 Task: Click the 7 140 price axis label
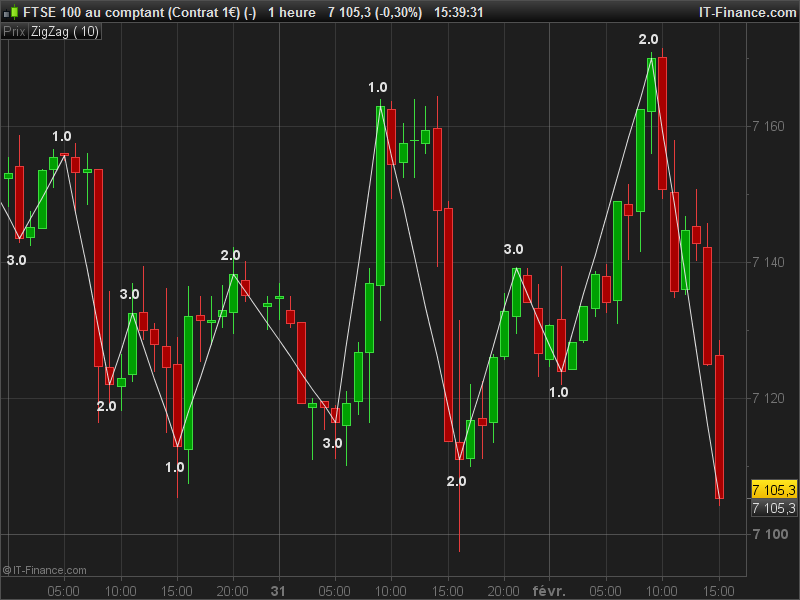[x=768, y=262]
